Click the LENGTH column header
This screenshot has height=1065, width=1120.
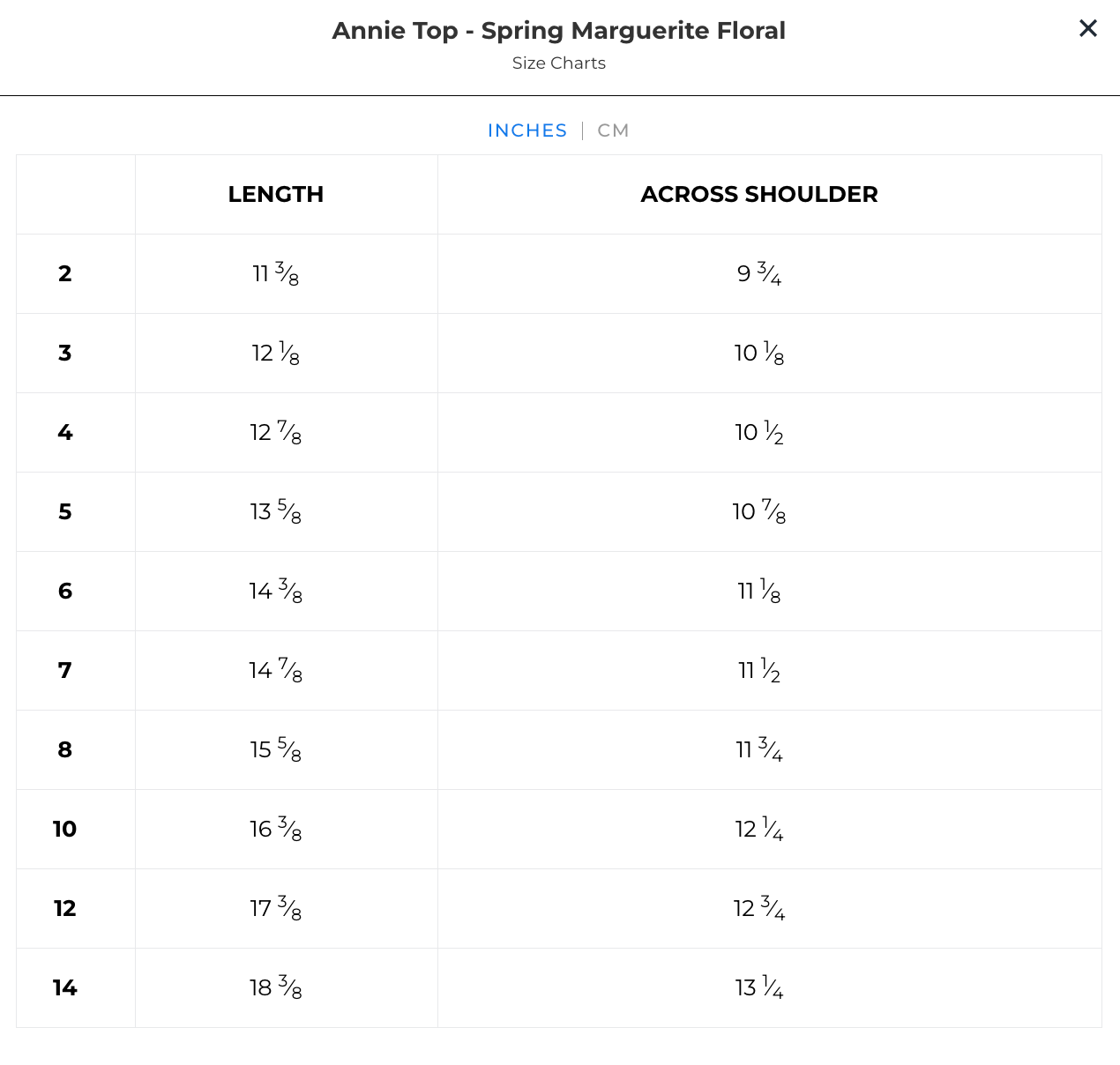276,194
